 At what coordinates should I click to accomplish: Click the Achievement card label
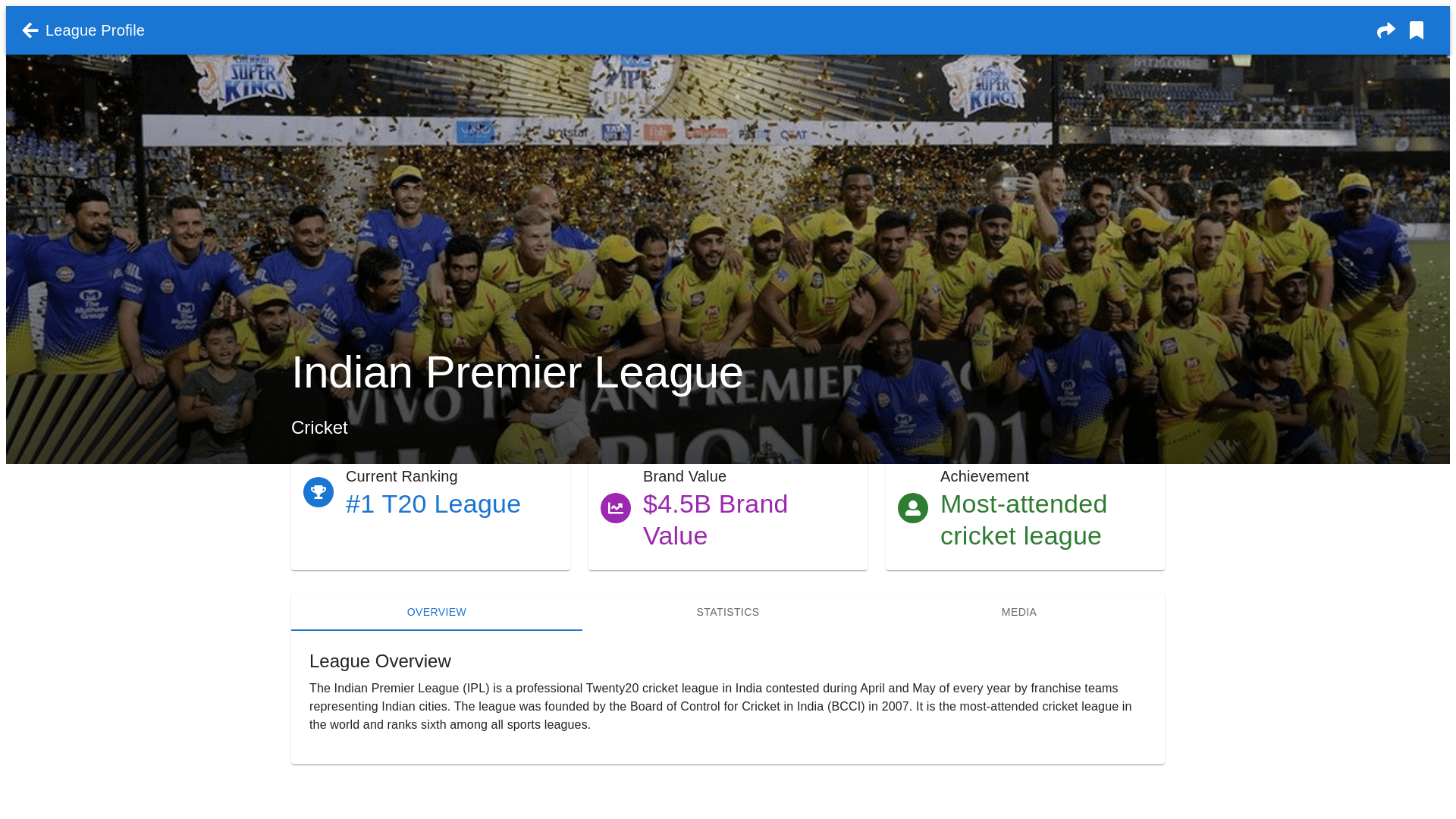click(x=984, y=476)
